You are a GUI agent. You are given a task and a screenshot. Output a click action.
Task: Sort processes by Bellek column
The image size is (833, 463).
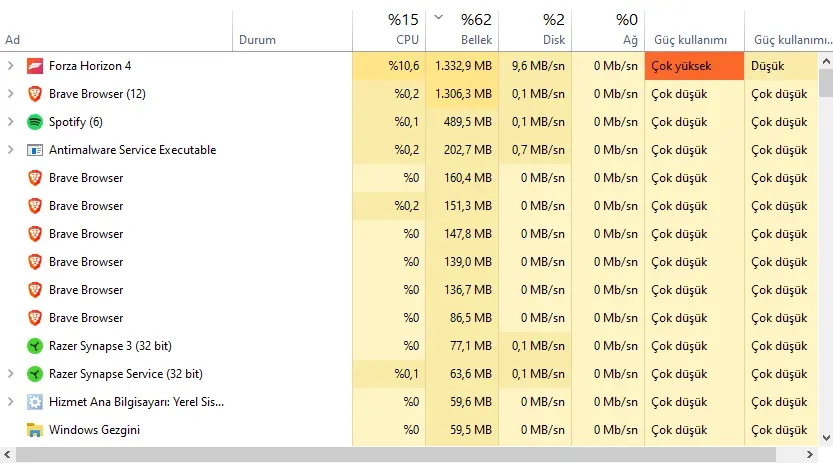(462, 31)
